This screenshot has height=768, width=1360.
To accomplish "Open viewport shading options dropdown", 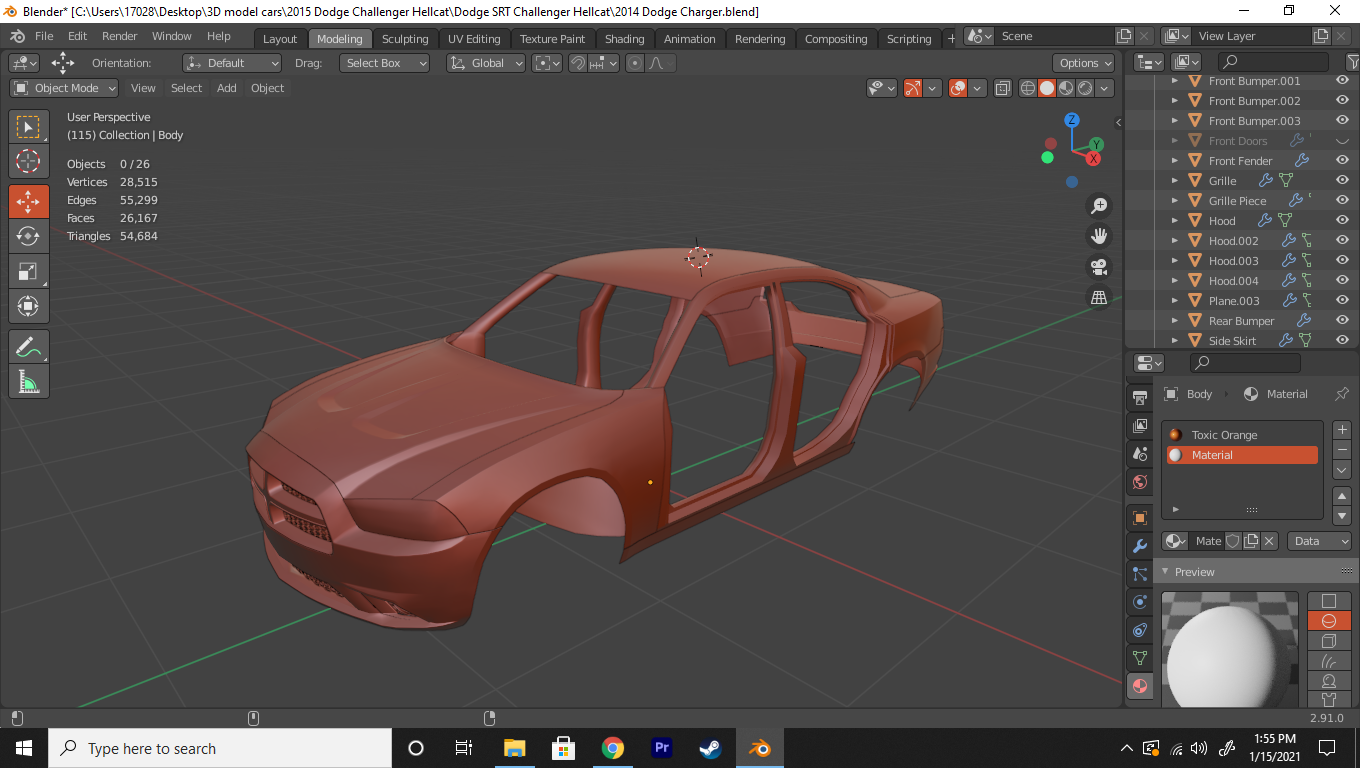I will tap(1104, 88).
